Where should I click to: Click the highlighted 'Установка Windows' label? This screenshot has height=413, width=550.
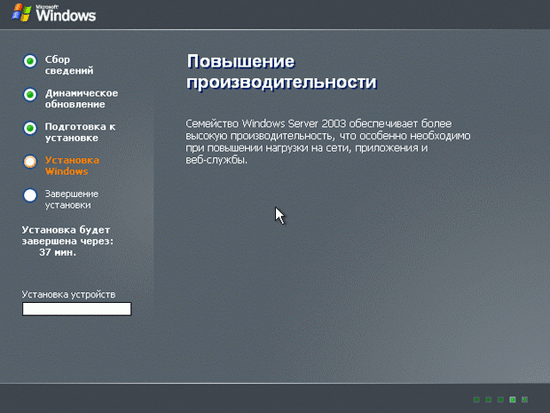click(x=72, y=166)
